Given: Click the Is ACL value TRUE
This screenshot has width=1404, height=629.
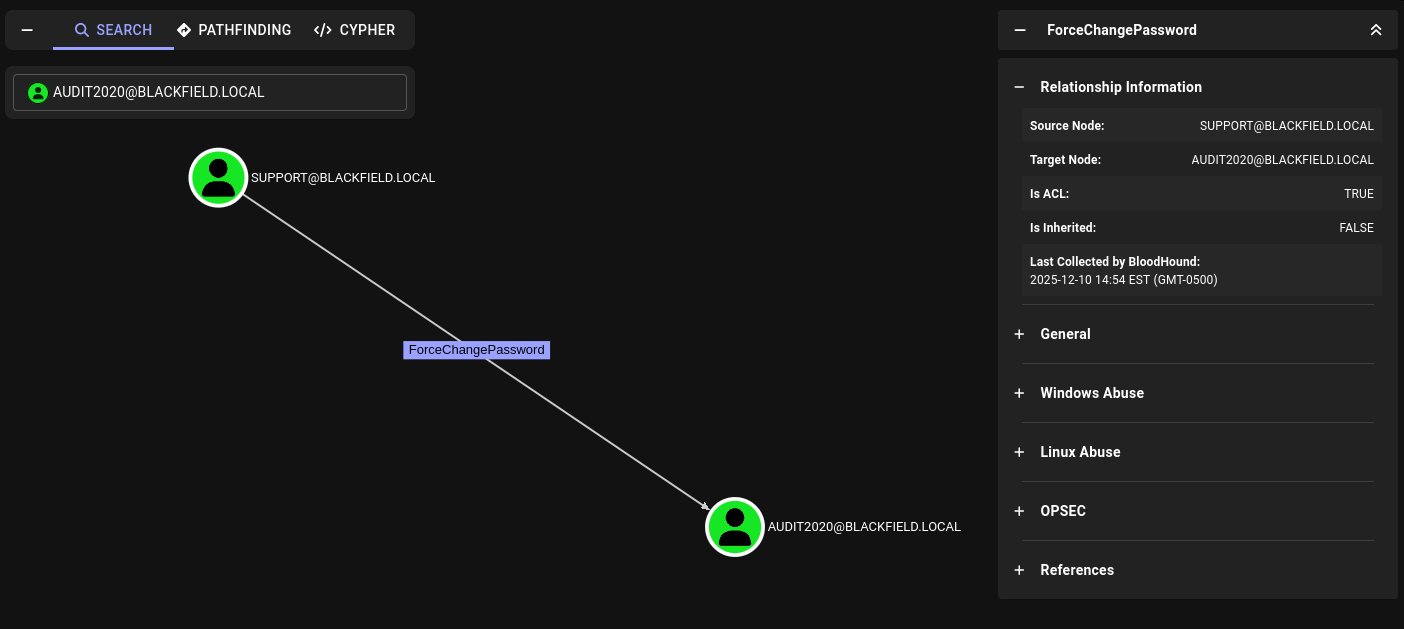Looking at the screenshot, I should pos(1359,194).
